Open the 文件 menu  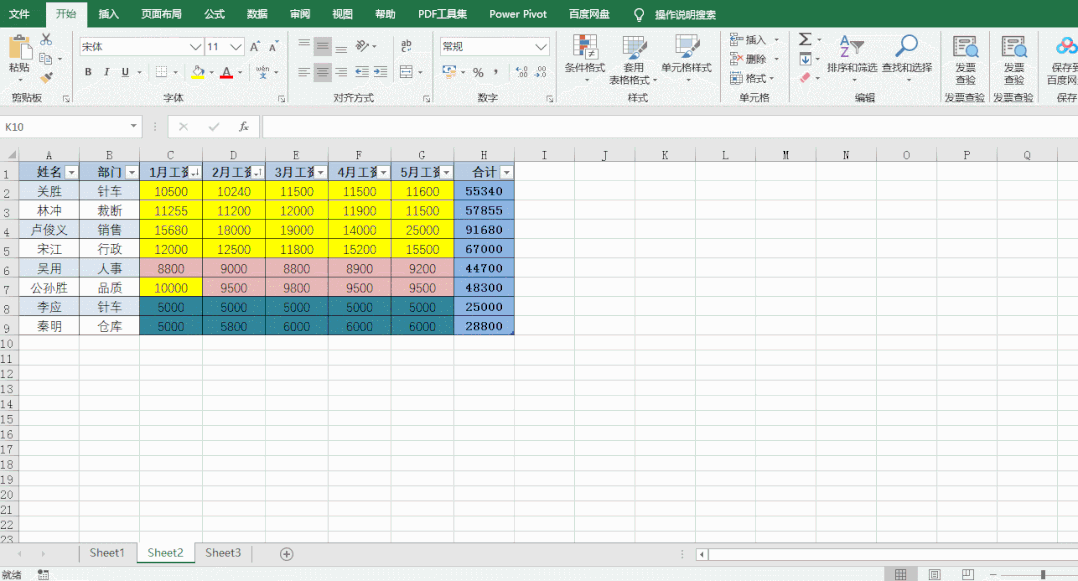pos(19,14)
